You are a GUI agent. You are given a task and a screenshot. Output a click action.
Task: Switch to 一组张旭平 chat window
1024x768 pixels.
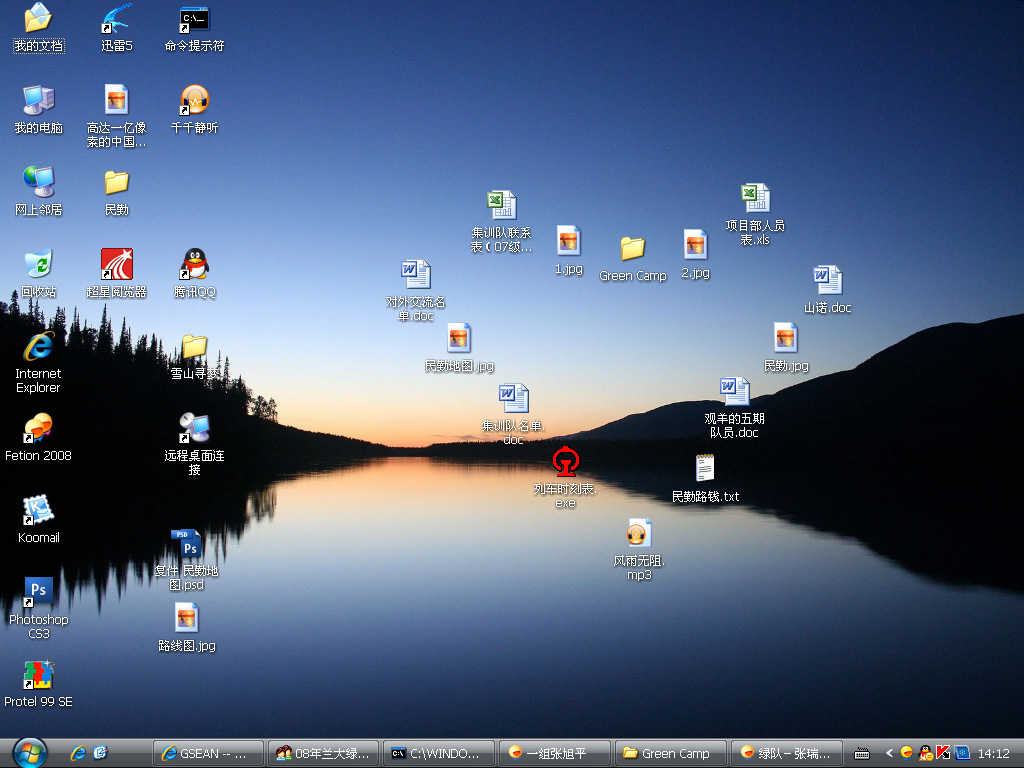pos(555,753)
